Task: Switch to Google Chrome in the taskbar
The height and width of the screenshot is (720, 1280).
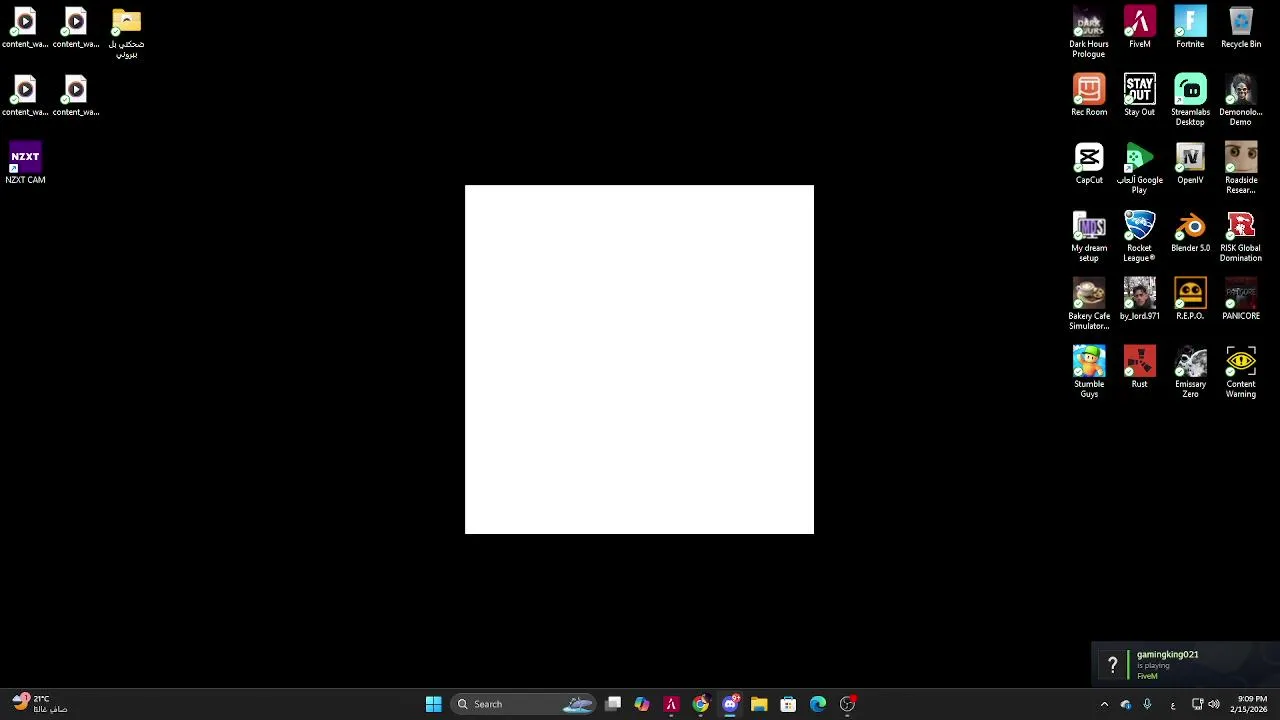Action: [x=700, y=704]
